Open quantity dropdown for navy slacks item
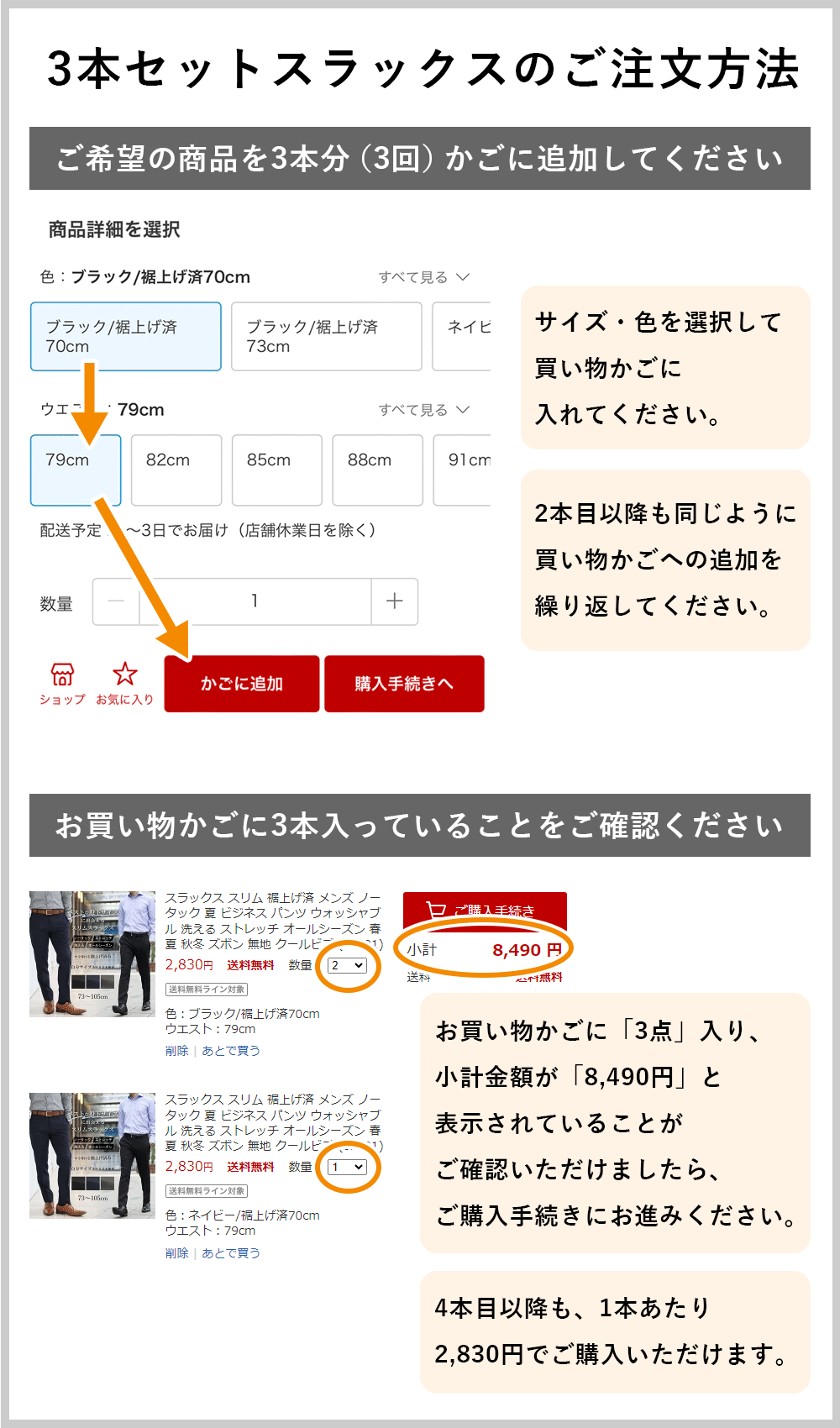The width and height of the screenshot is (840, 1428). click(347, 1167)
